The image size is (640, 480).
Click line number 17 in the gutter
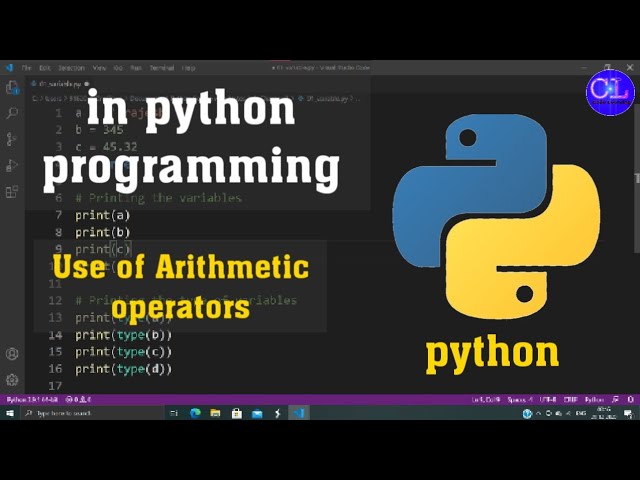pos(55,386)
